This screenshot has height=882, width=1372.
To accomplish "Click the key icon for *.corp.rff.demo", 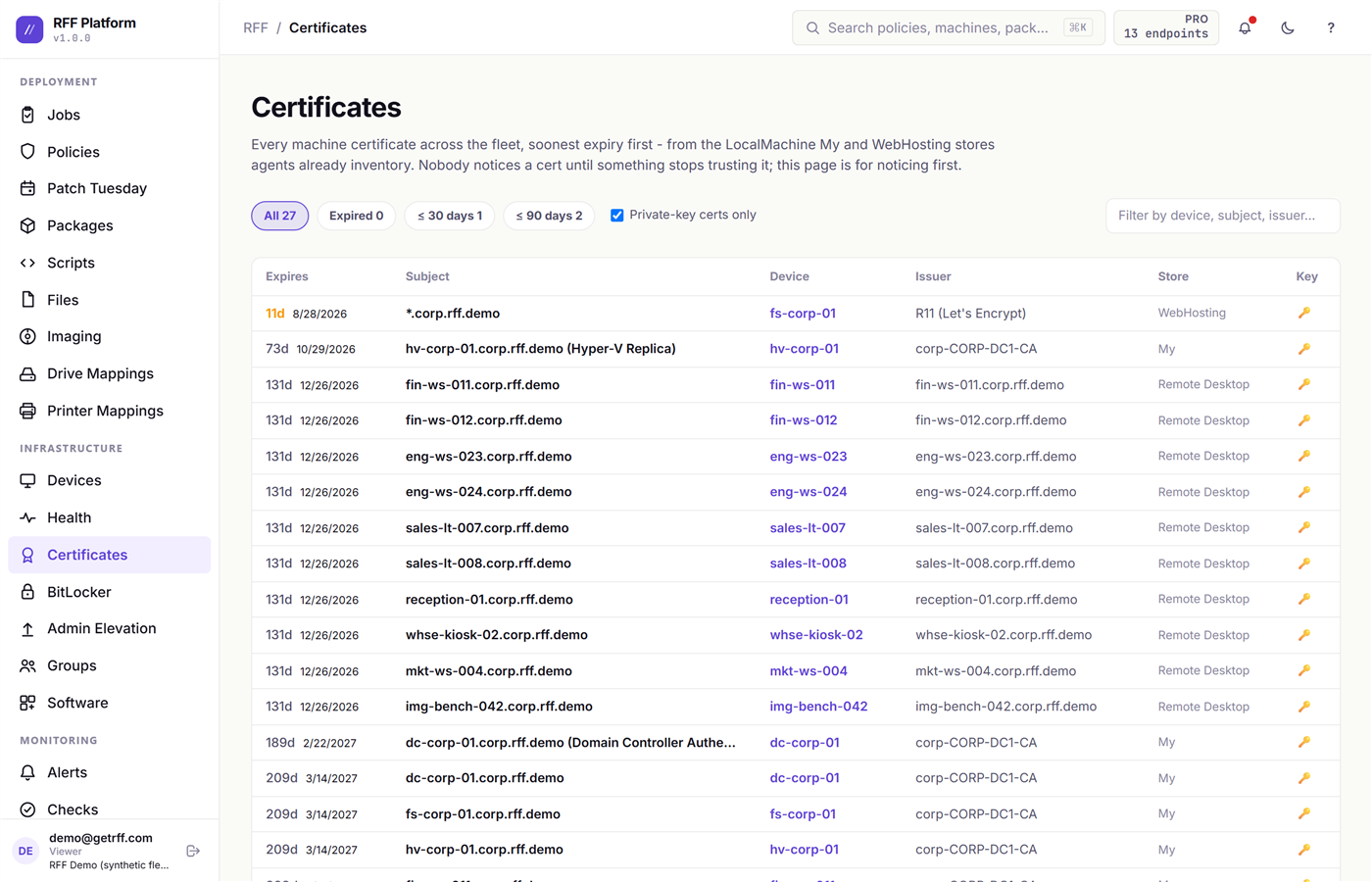I will point(1304,313).
